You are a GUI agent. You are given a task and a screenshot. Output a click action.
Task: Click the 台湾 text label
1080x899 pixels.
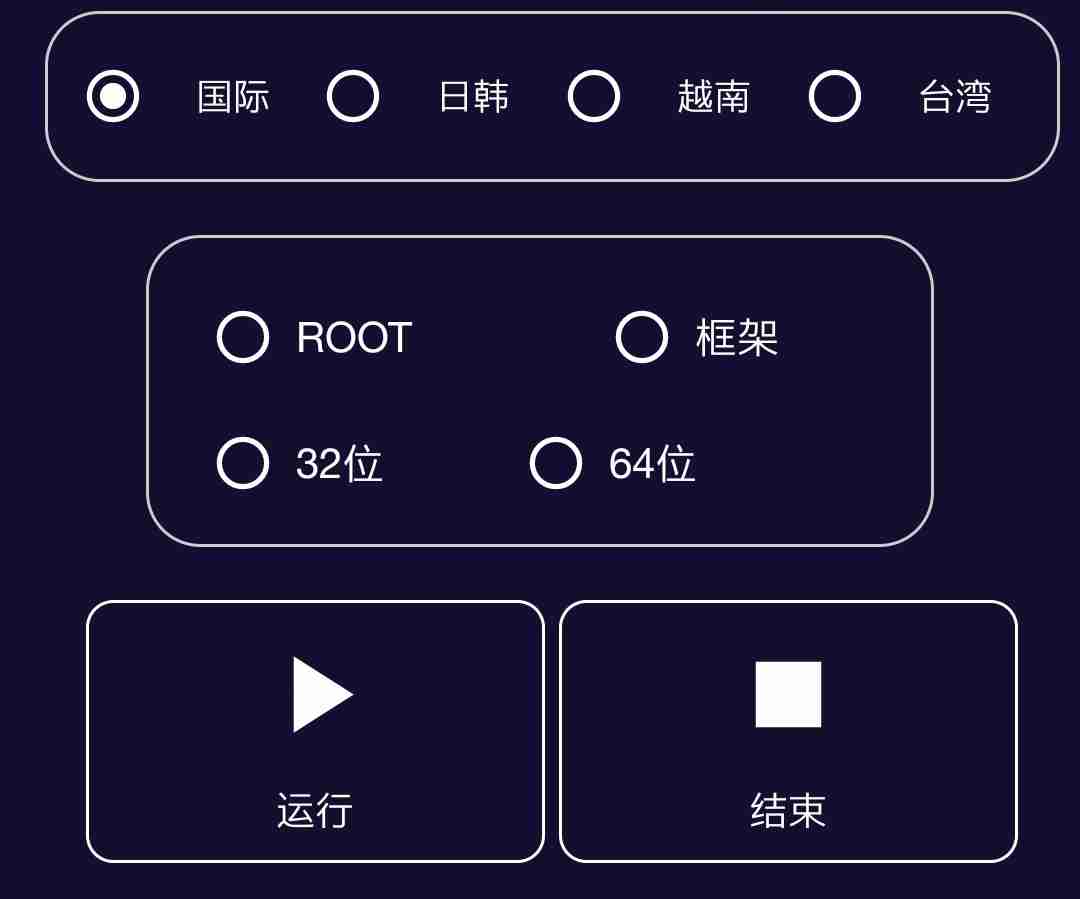955,96
